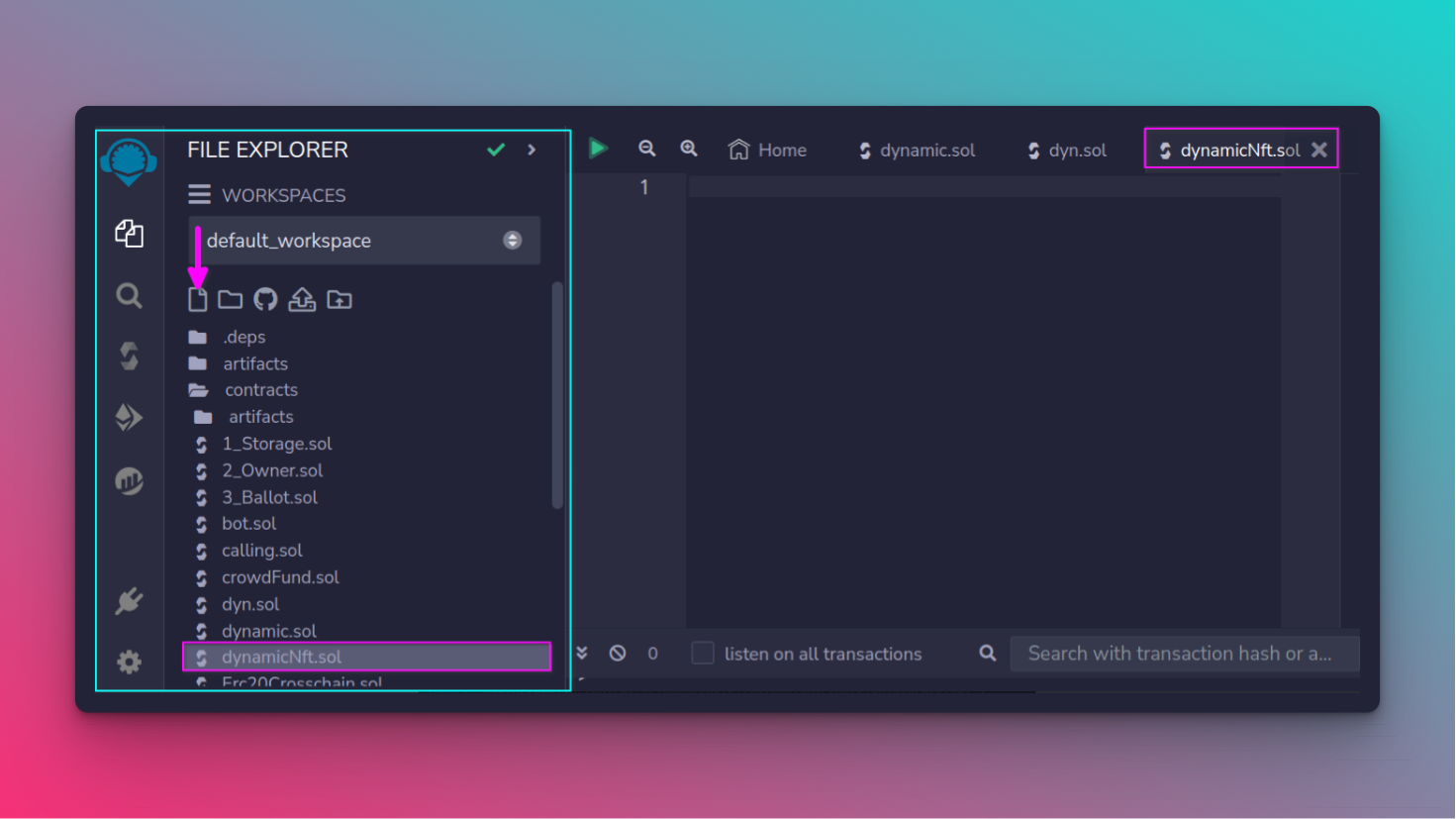Viewport: 1456px width, 819px height.
Task: Open the Search in files sidebar icon
Action: click(x=129, y=295)
